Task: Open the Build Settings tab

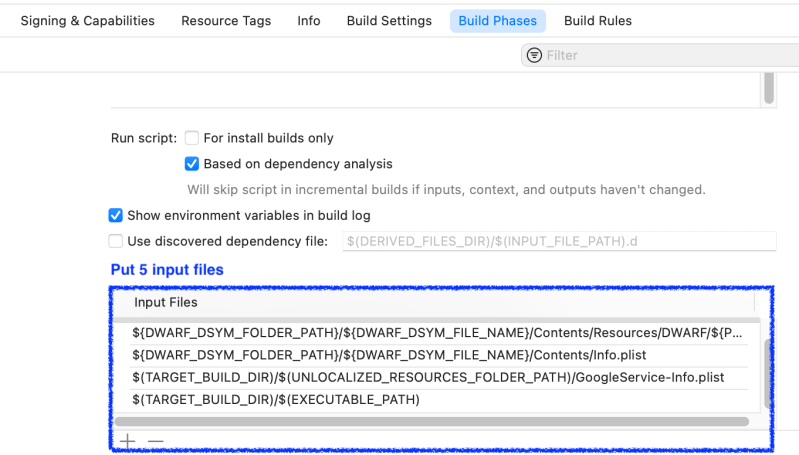Action: click(389, 21)
